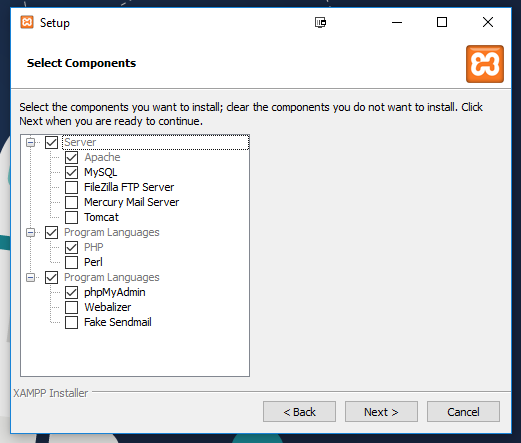This screenshot has width=521, height=443.
Task: Cancel the XAMPP installation
Action: (x=463, y=412)
